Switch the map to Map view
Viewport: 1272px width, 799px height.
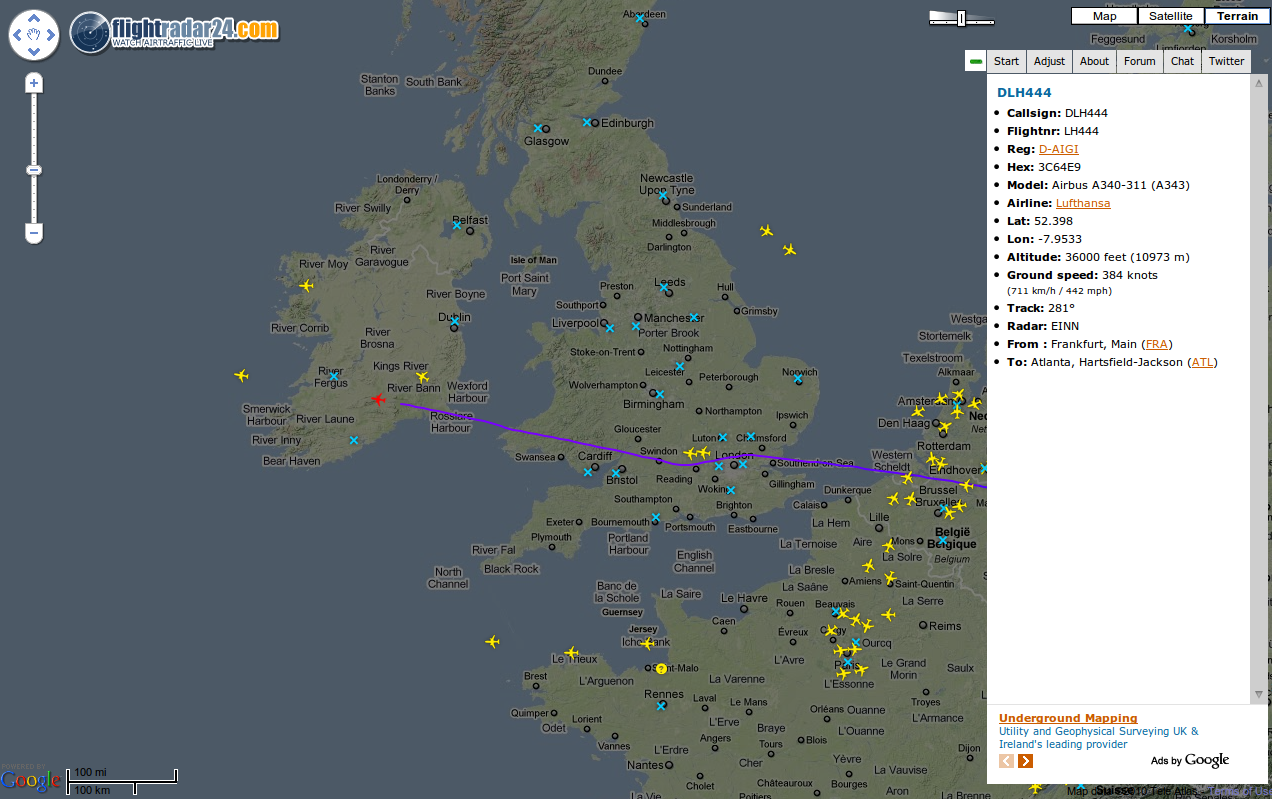[x=1105, y=16]
